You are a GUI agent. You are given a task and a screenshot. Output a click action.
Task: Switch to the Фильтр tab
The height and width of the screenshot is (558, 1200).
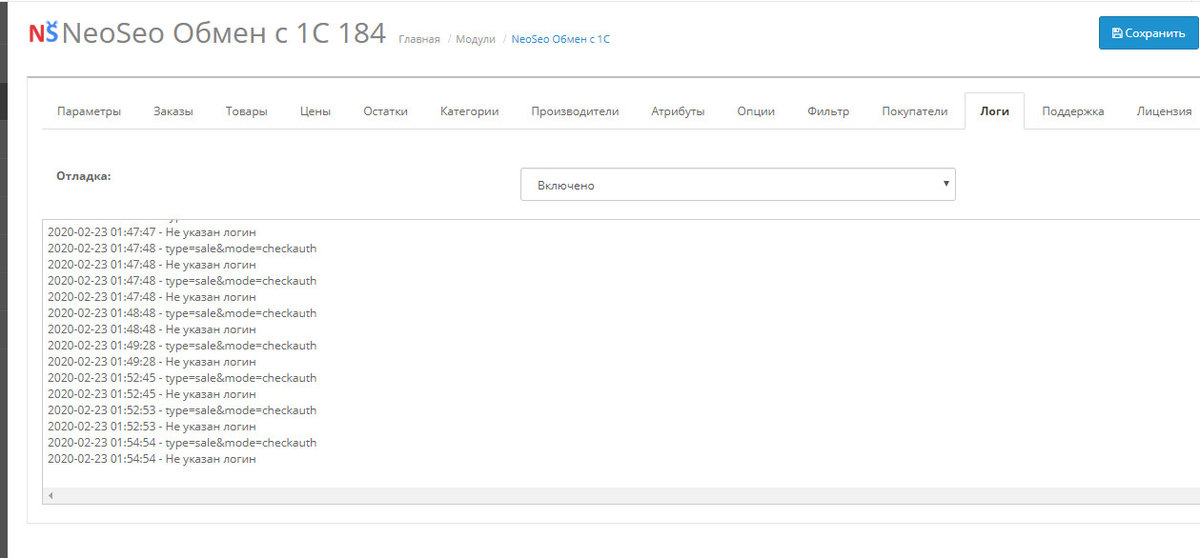pos(828,111)
